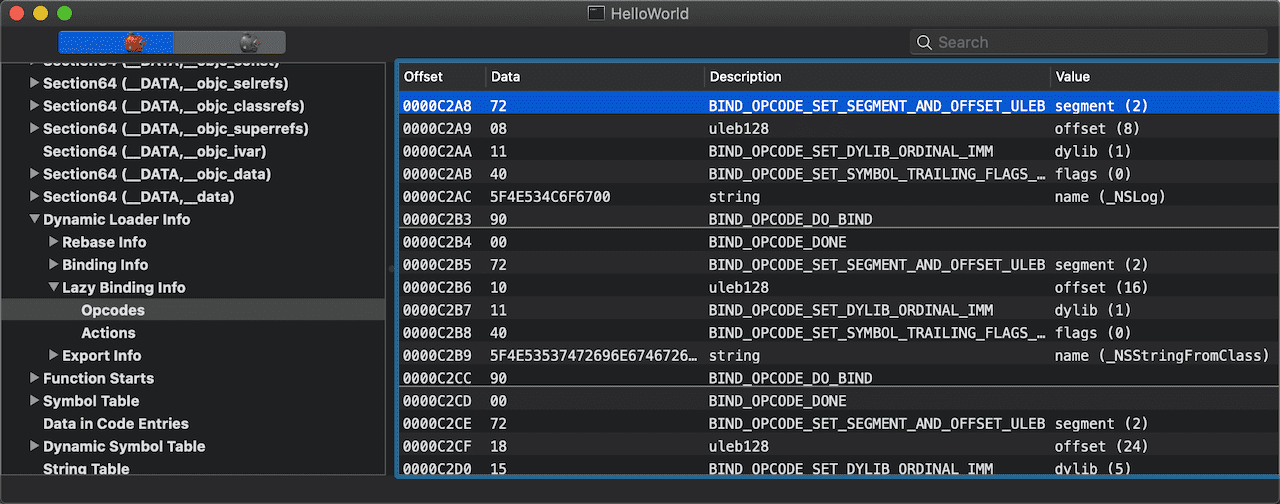Select BIND_OPCODE_DO_BIND row at 0000C2CC
1280x504 pixels.
click(x=837, y=378)
